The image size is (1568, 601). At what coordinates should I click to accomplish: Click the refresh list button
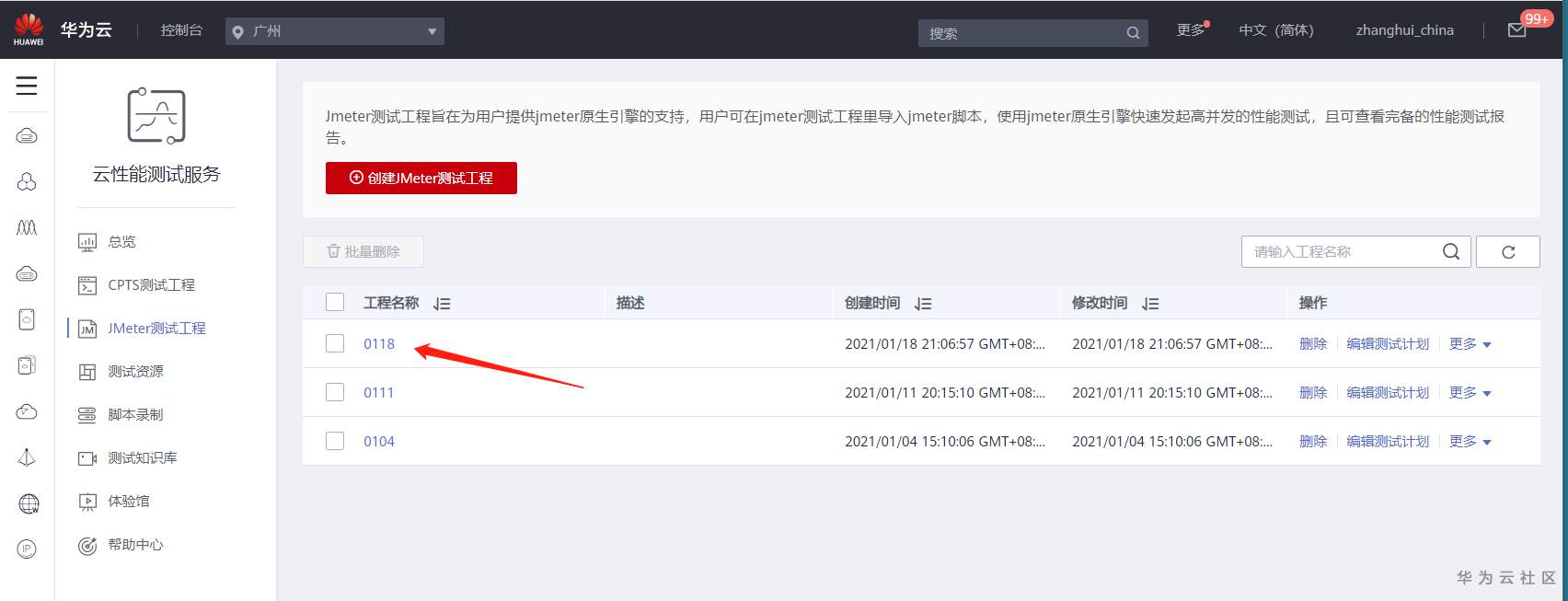tap(1508, 251)
